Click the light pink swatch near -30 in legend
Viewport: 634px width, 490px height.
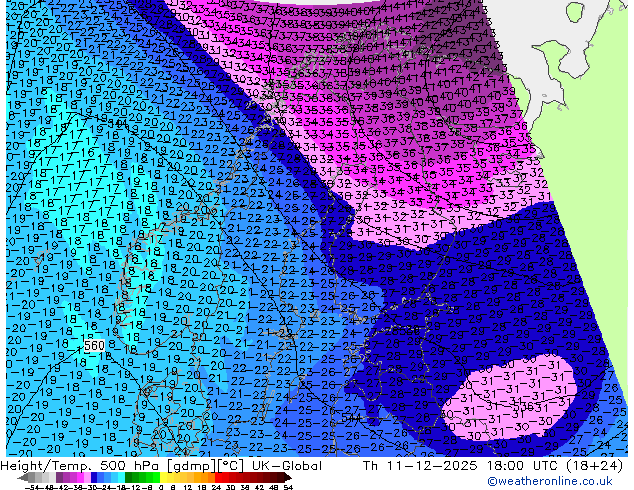87,478
